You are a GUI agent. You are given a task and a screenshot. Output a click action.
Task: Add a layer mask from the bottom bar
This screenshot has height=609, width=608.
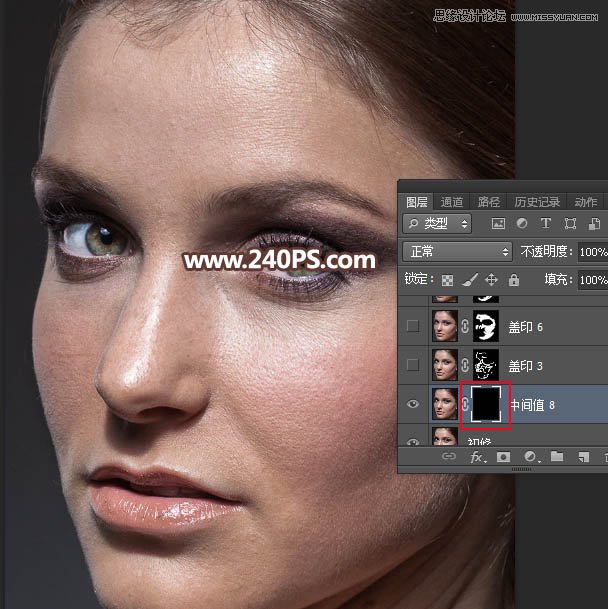point(506,458)
